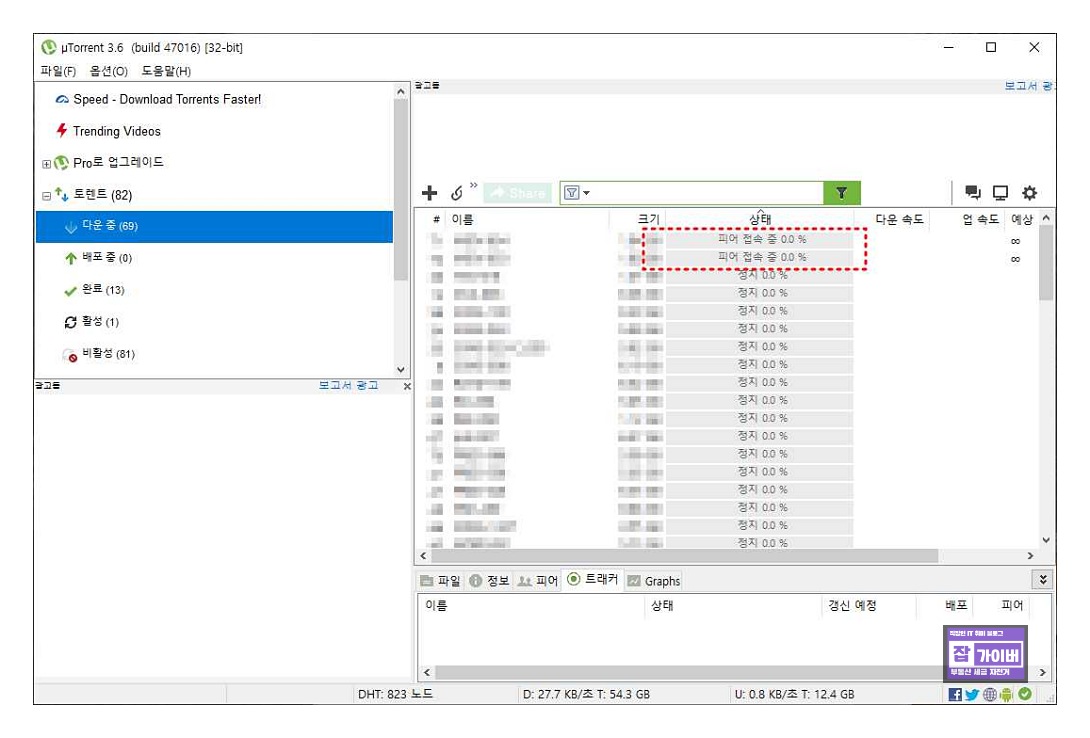Click the 보고서 광고 link in left panel
This screenshot has width=1090, height=738.
(x=348, y=385)
